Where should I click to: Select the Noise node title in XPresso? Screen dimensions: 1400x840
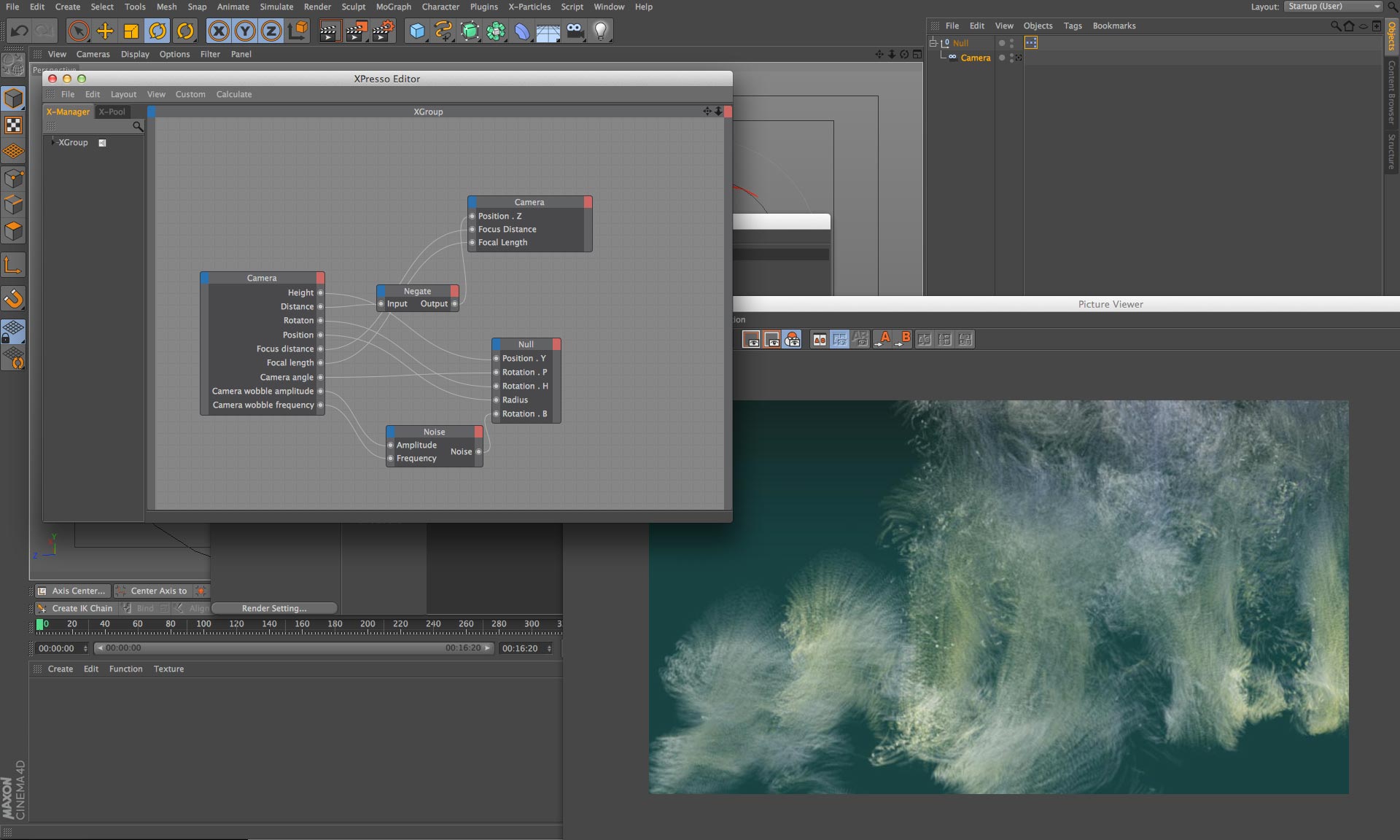pyautogui.click(x=434, y=432)
